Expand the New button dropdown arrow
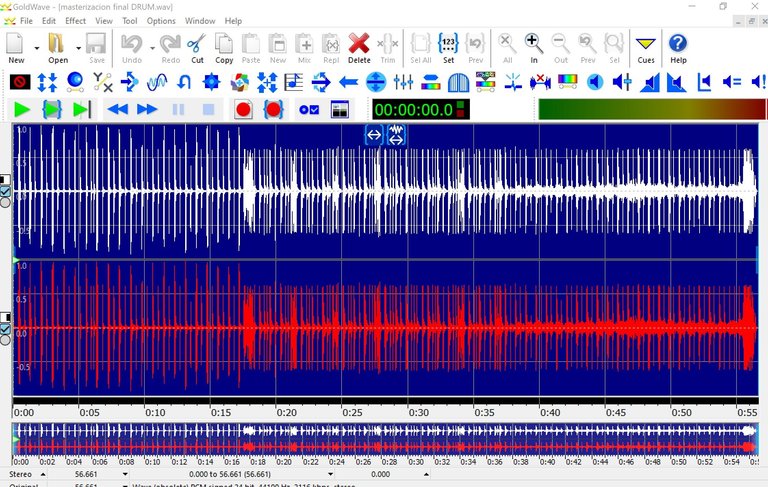This screenshot has width=768, height=487. 37,49
